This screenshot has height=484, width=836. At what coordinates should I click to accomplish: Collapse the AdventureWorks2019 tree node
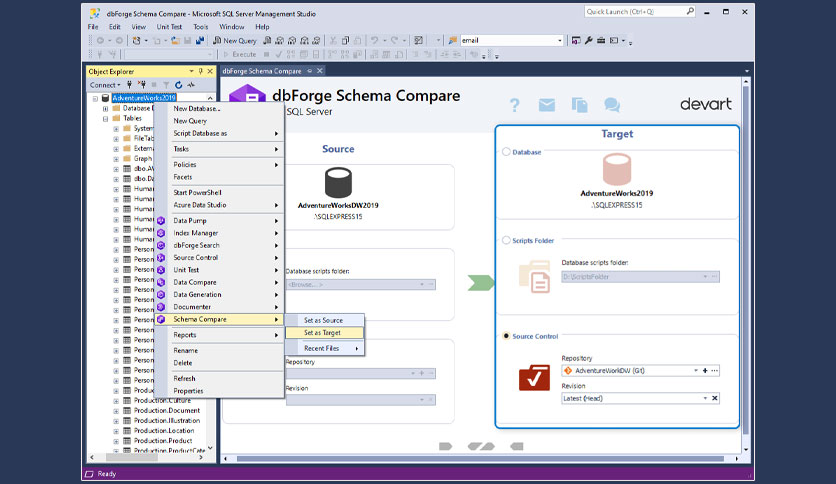[95, 98]
